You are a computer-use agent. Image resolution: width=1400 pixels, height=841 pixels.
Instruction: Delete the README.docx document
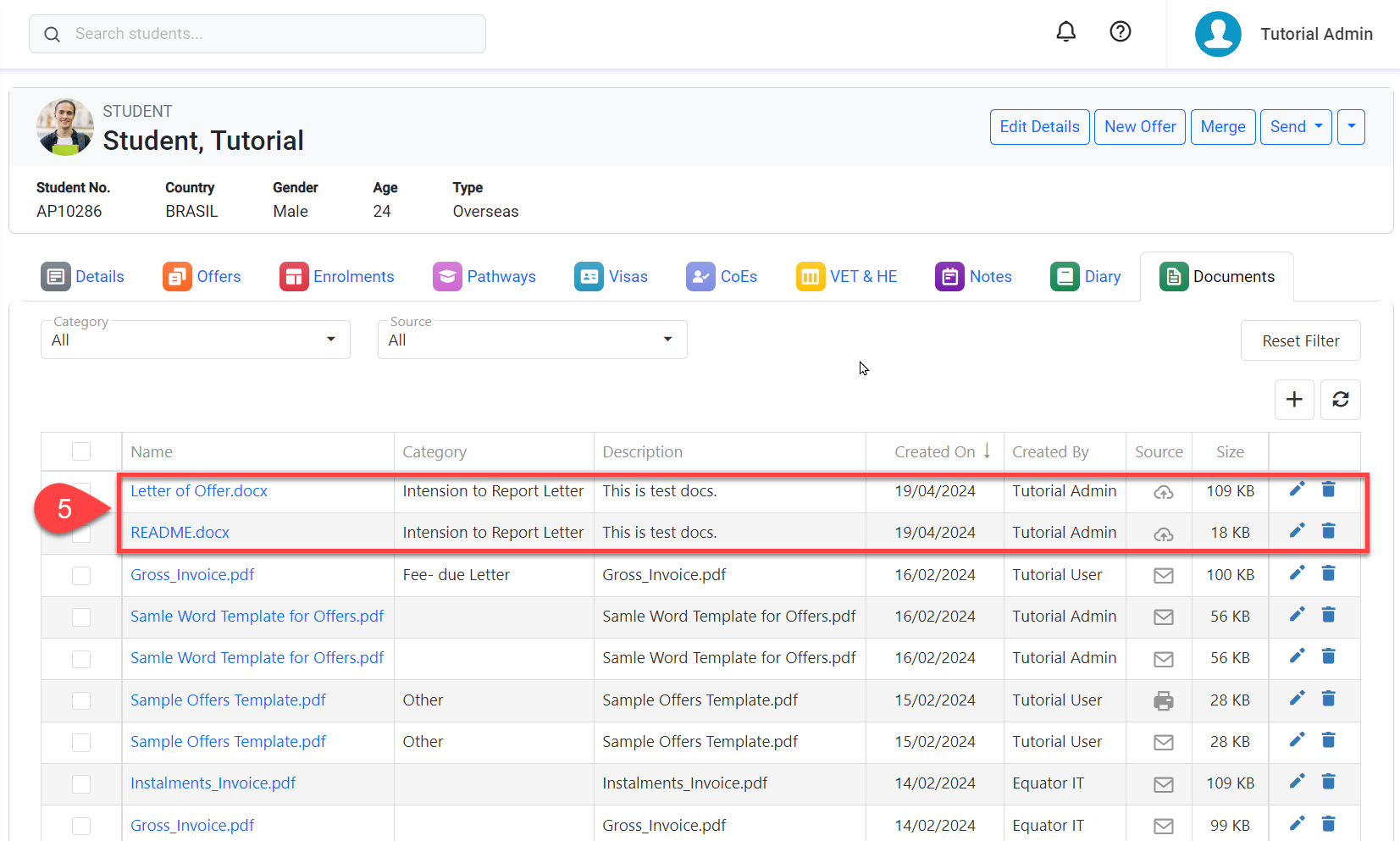click(x=1328, y=531)
